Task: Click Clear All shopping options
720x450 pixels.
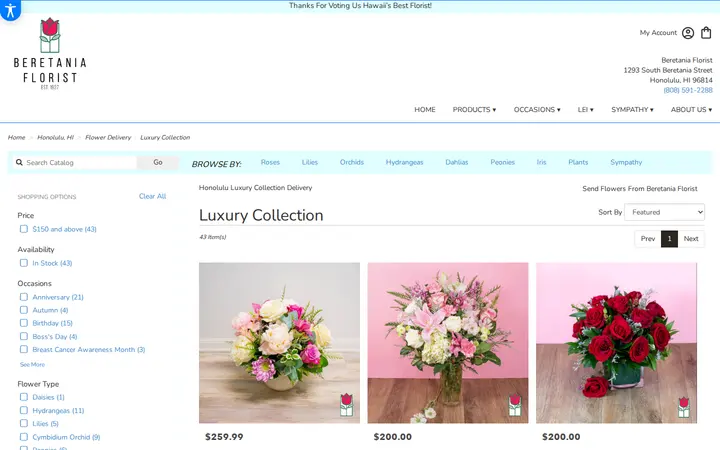Action: pyautogui.click(x=152, y=196)
